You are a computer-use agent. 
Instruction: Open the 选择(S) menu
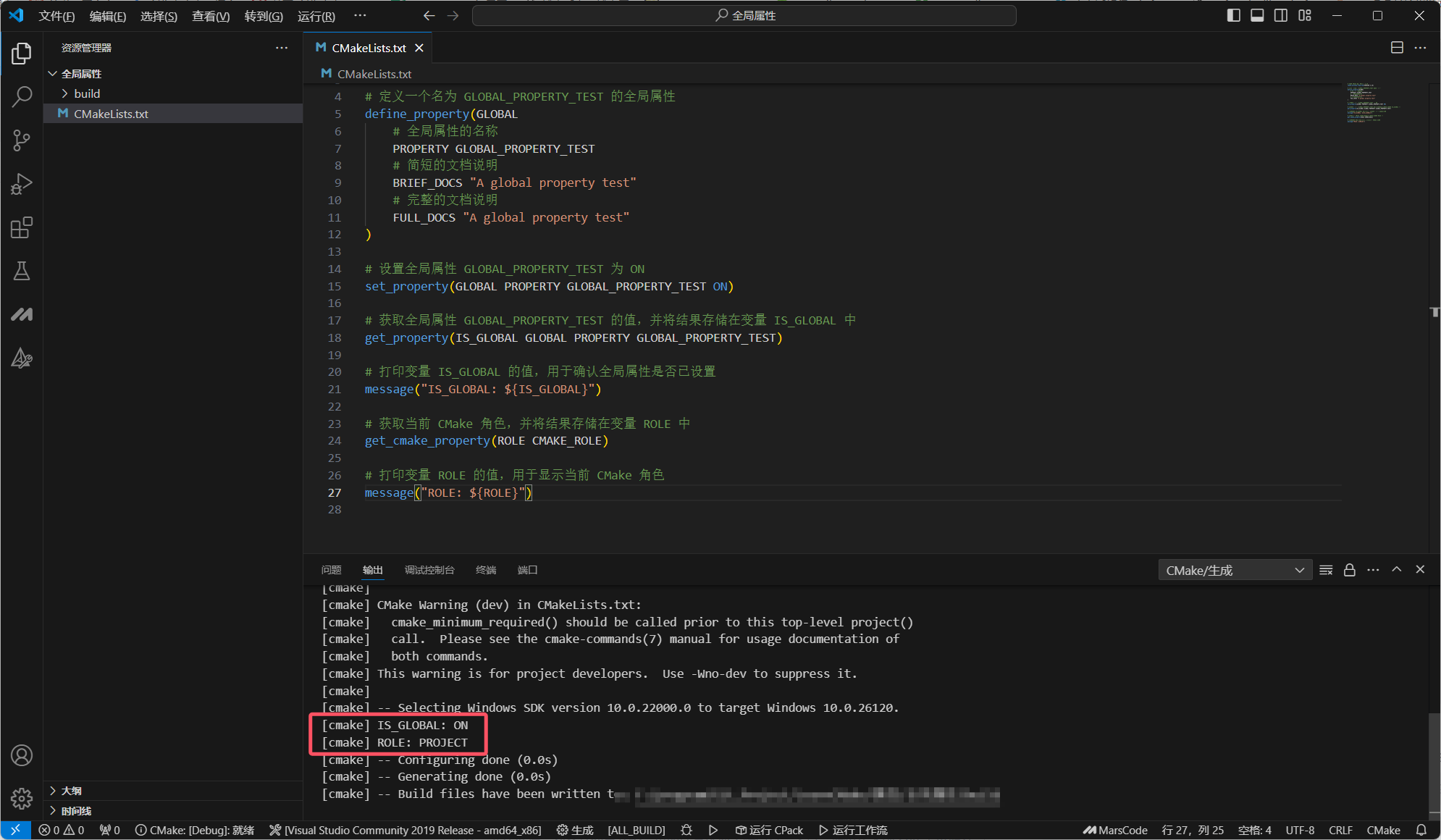click(x=159, y=16)
